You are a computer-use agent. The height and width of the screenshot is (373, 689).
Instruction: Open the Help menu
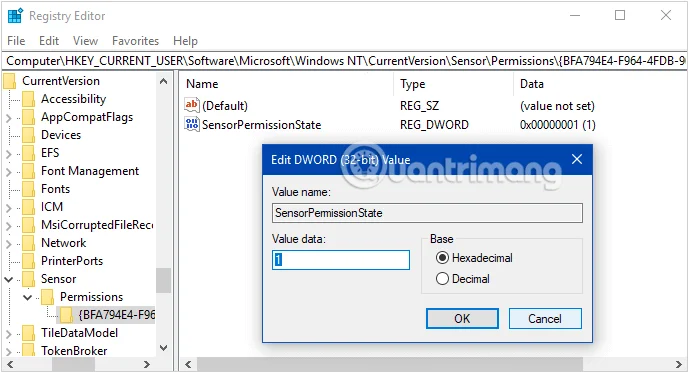click(x=185, y=41)
